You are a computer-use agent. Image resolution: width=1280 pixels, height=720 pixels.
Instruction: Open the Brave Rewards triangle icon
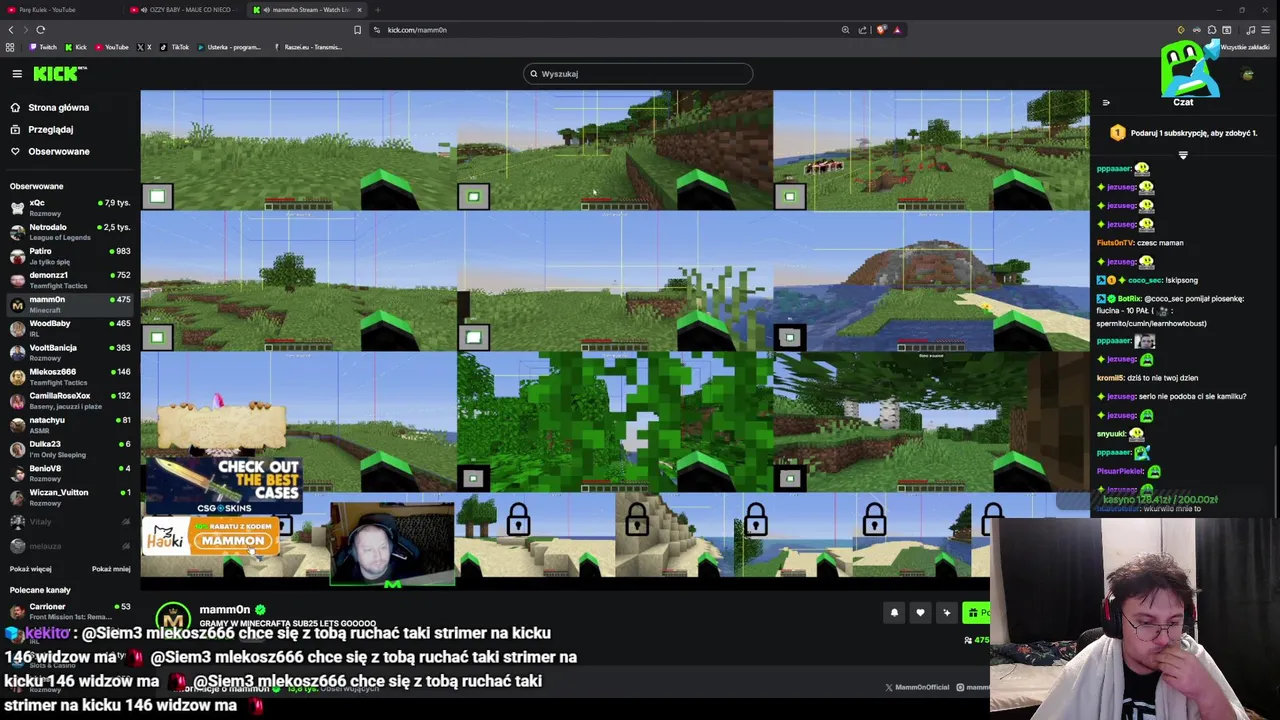point(897,30)
